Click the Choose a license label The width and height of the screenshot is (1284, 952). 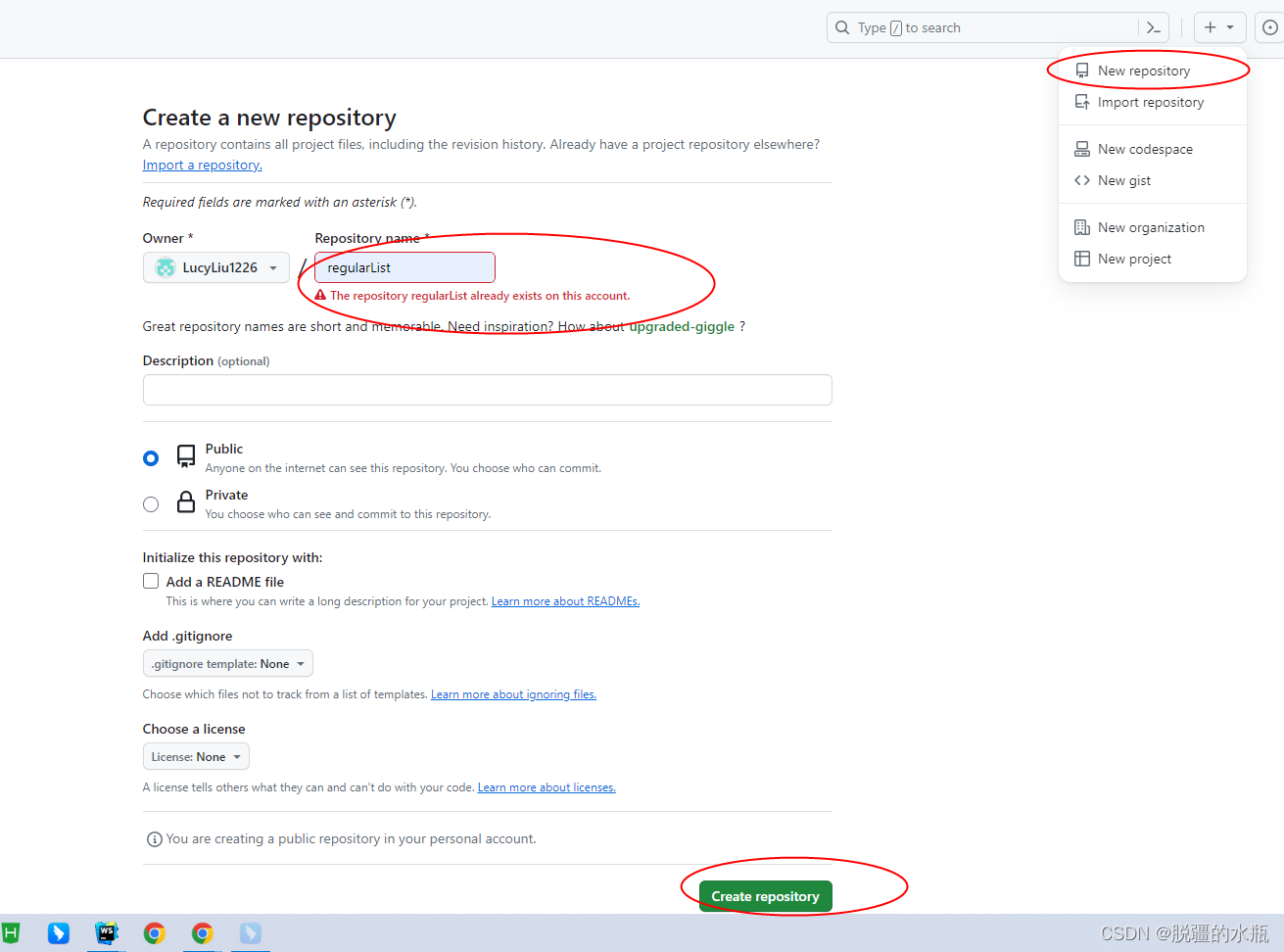click(194, 729)
